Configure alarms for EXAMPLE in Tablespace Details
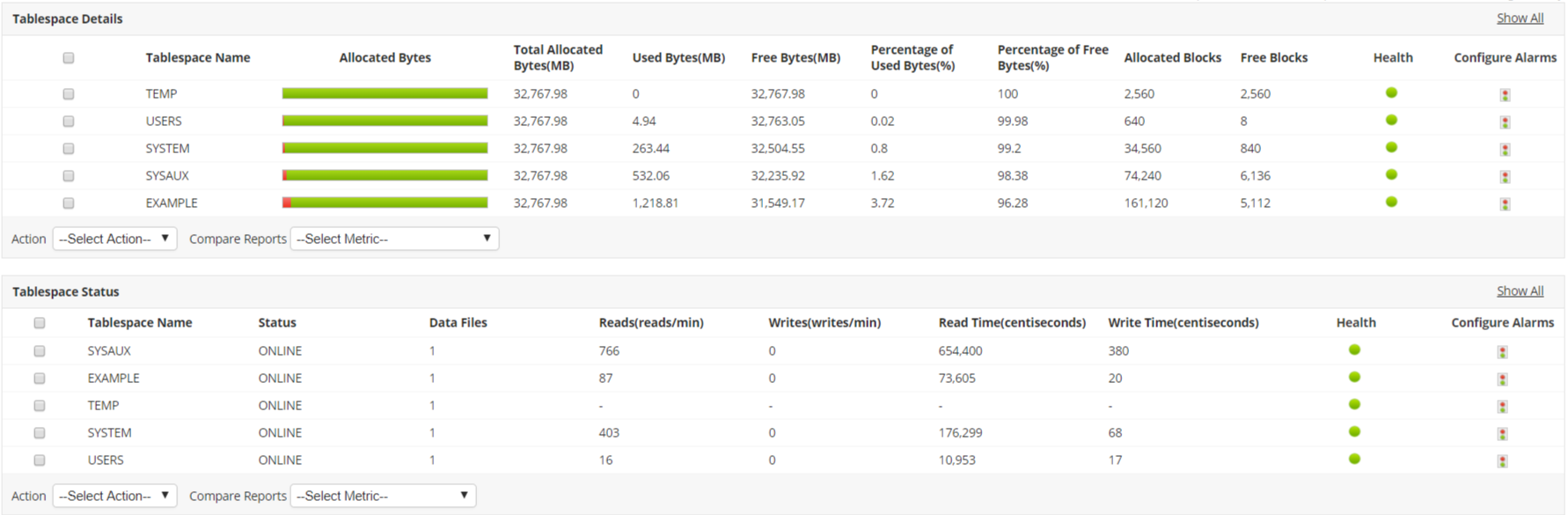Screen dimensions: 1568x515 tap(1505, 204)
